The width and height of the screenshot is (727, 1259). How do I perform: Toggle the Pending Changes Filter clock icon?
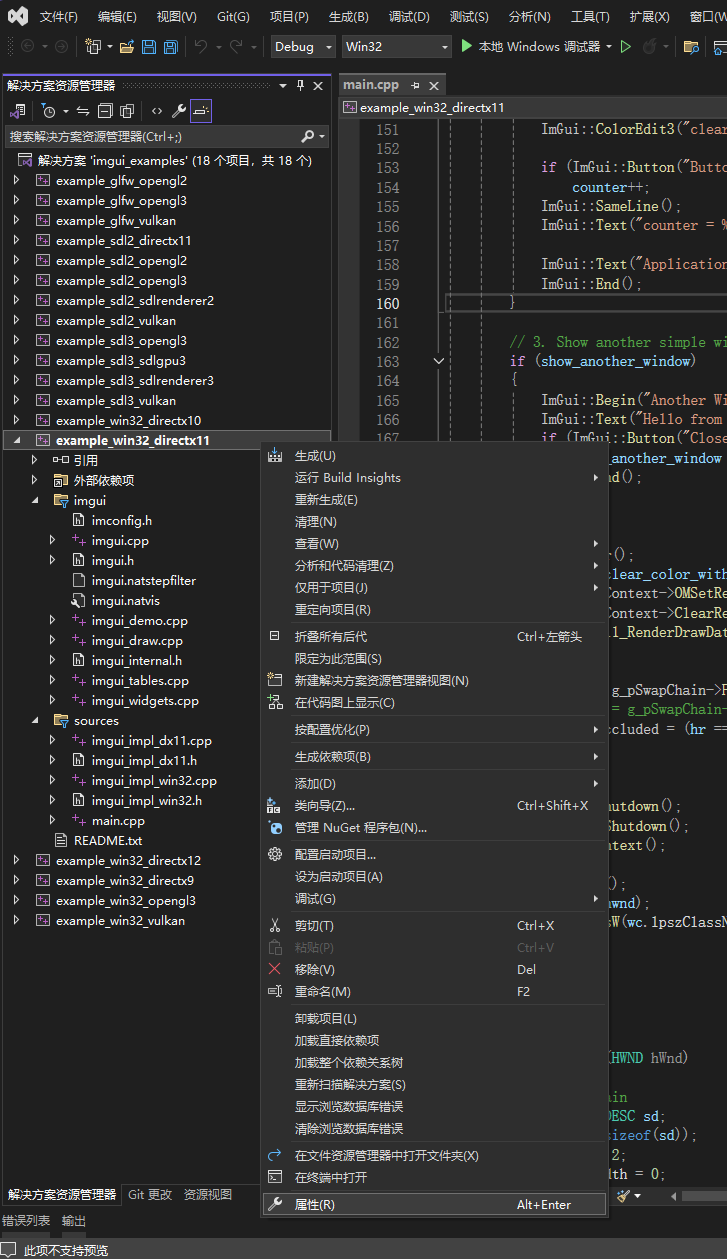(48, 111)
